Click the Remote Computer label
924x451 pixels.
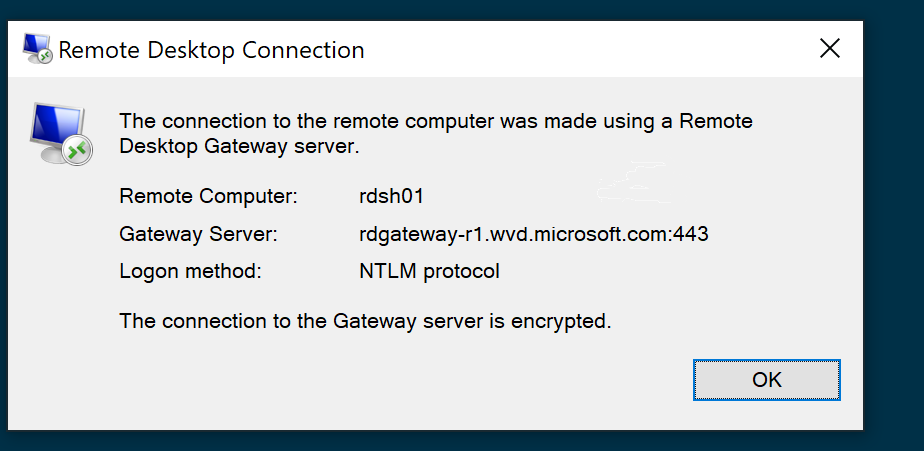click(209, 196)
